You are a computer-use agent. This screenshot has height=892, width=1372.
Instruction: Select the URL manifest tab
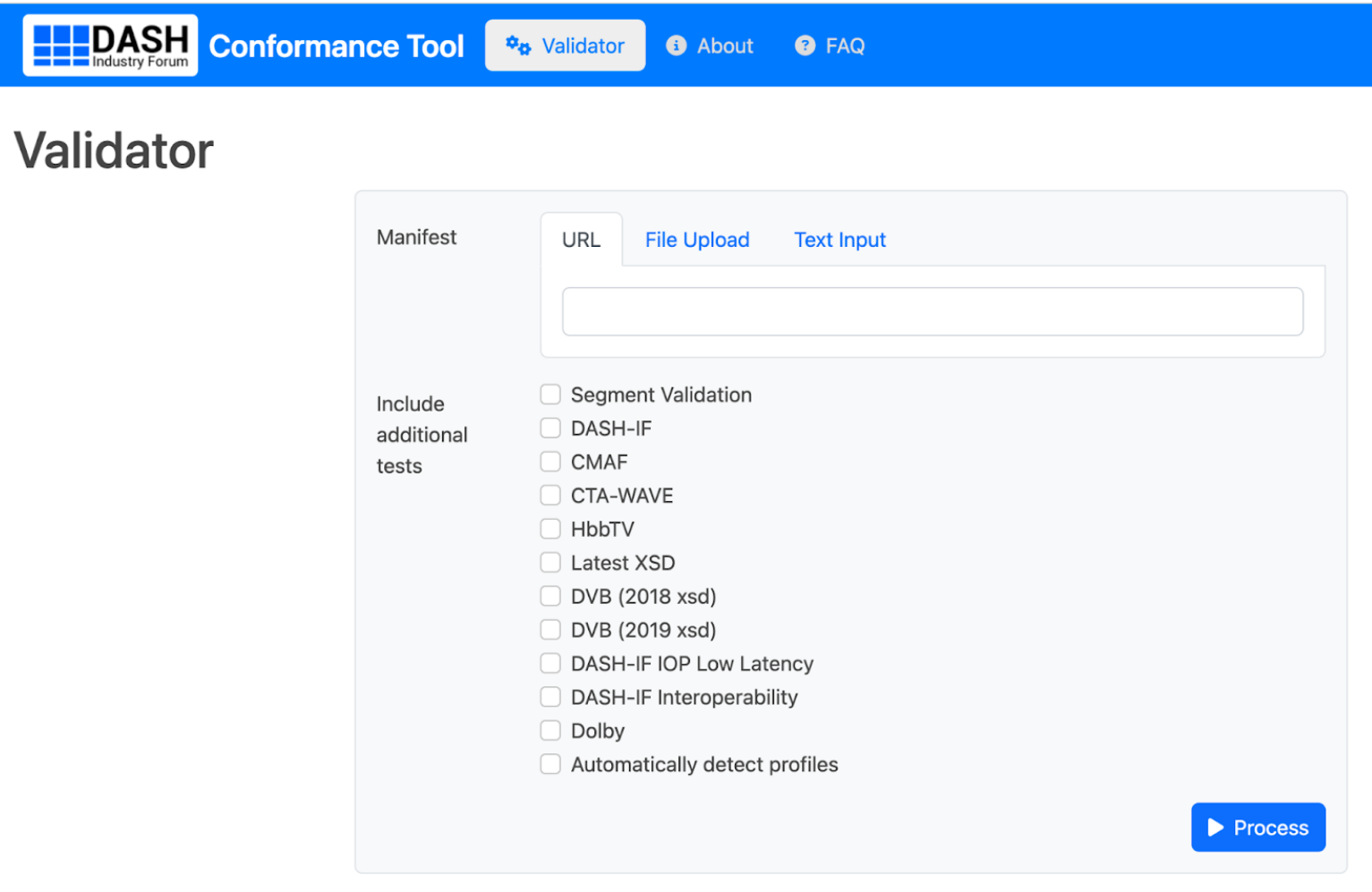pyautogui.click(x=581, y=240)
